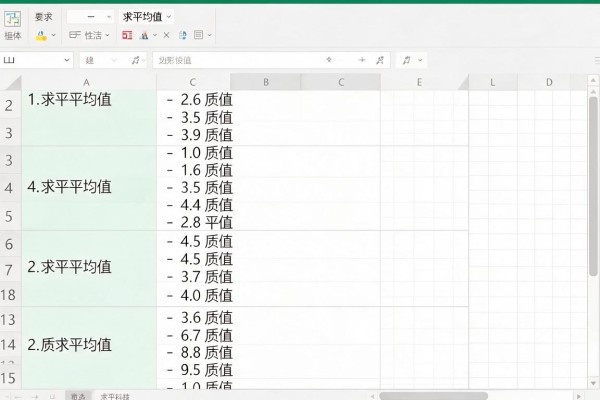This screenshot has height=400, width=600.
Task: Select column L header
Action: pyautogui.click(x=492, y=82)
